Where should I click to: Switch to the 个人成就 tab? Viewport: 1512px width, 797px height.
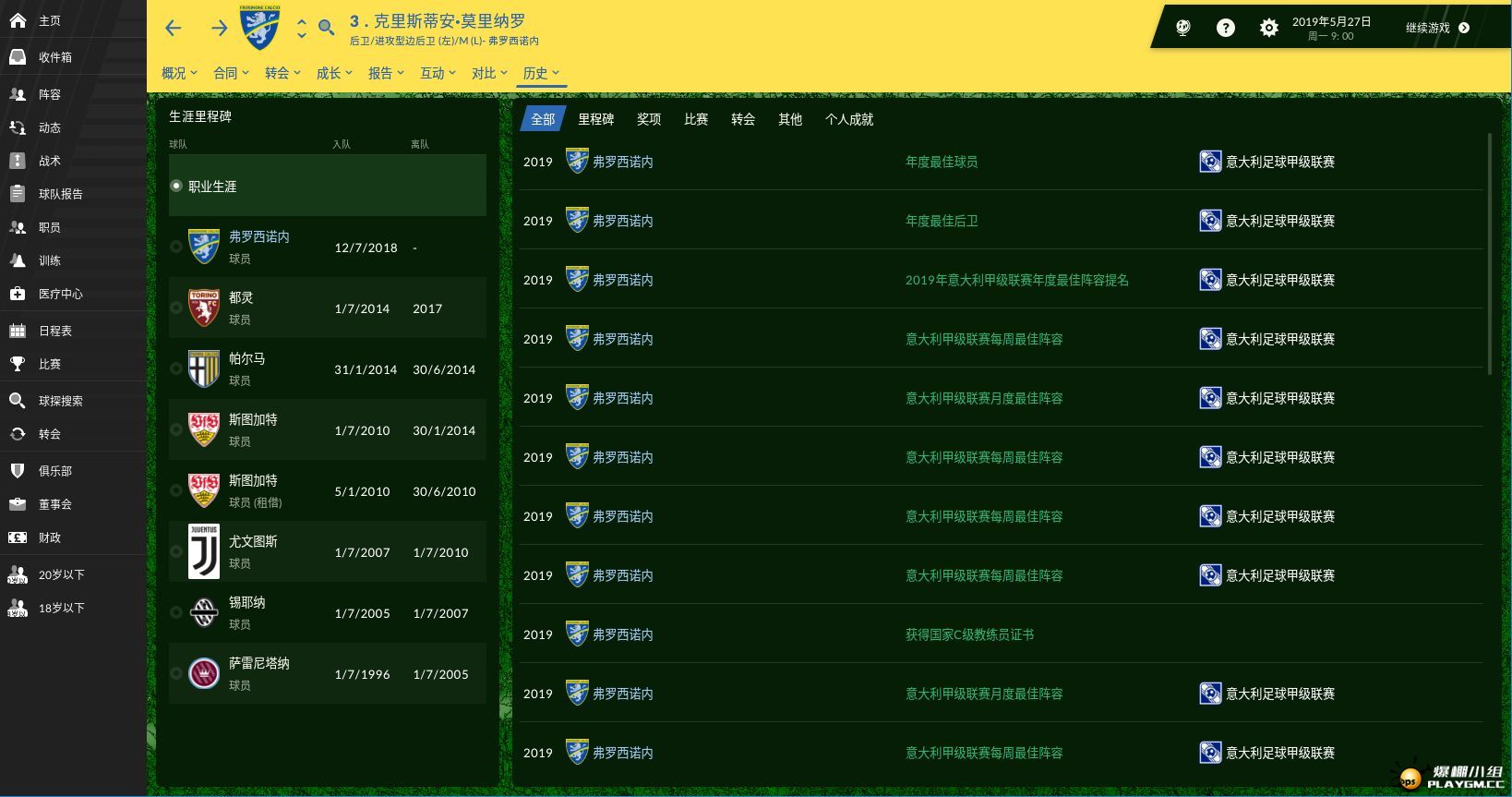point(848,119)
